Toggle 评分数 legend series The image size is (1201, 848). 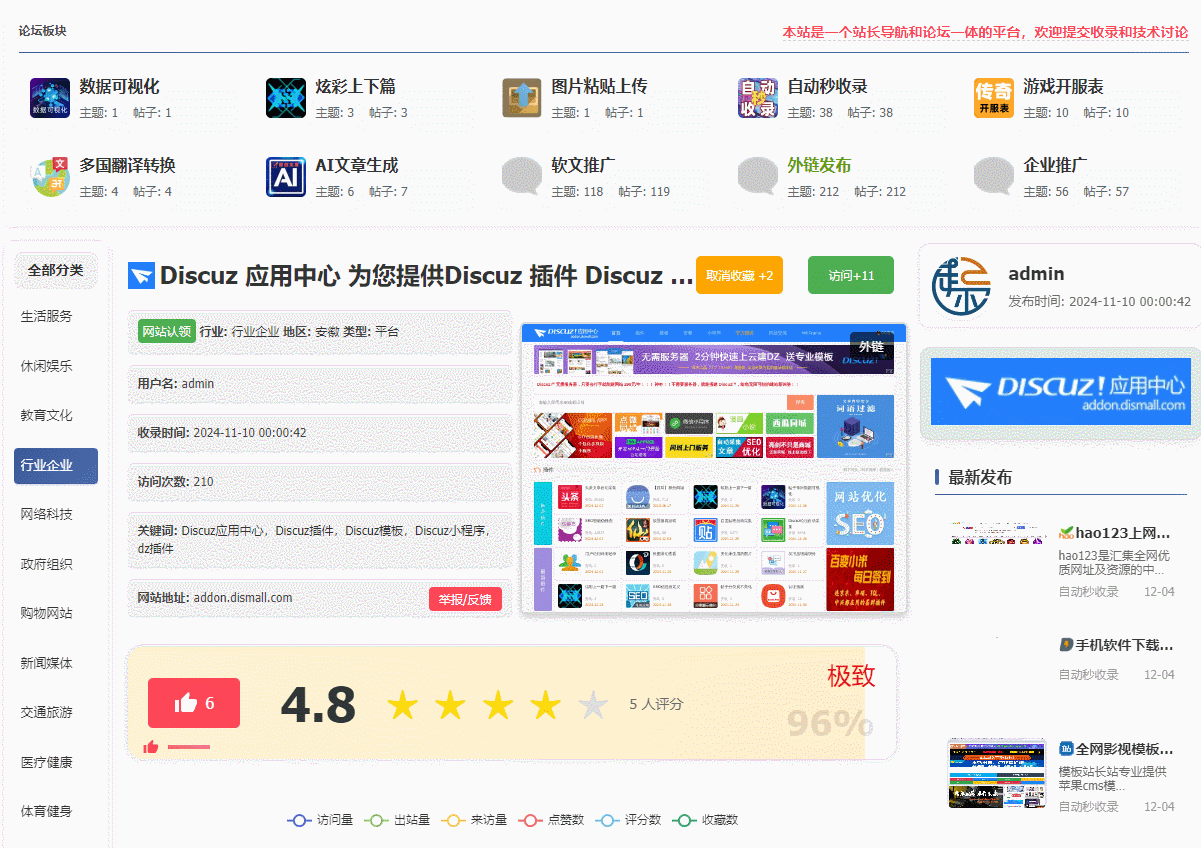tap(628, 820)
